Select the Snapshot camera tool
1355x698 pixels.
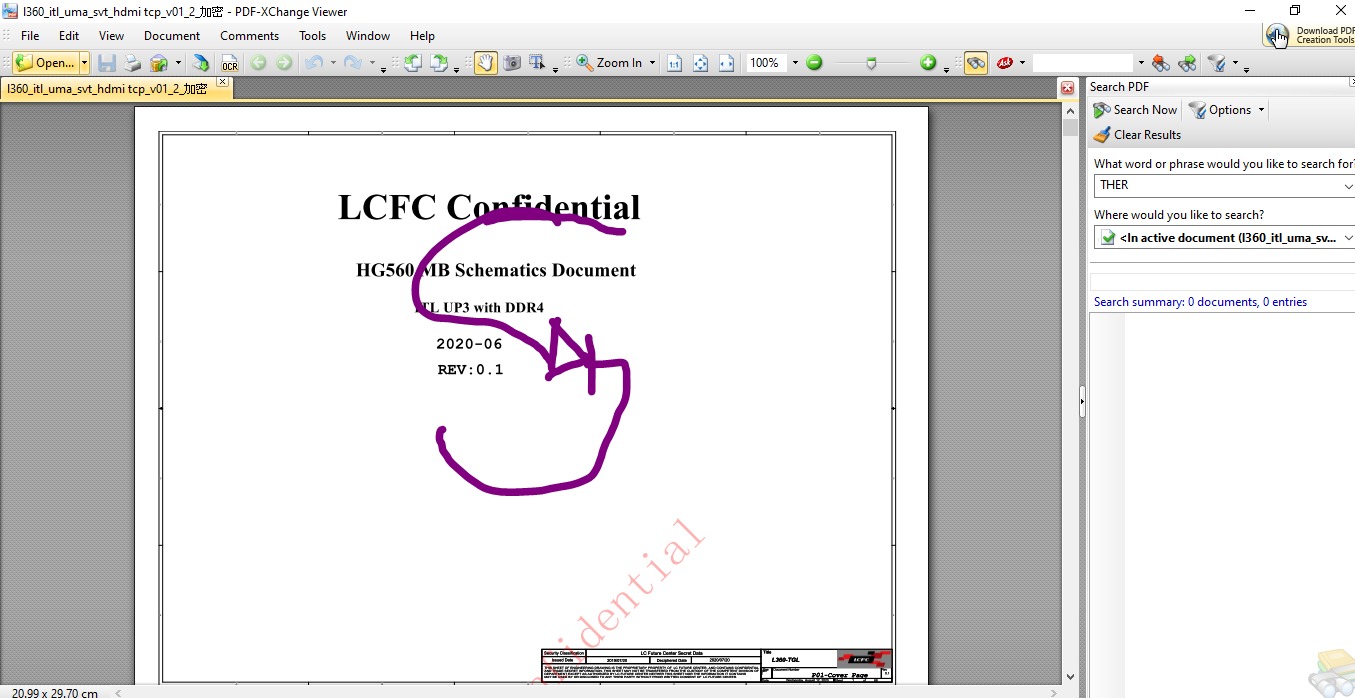tap(512, 63)
